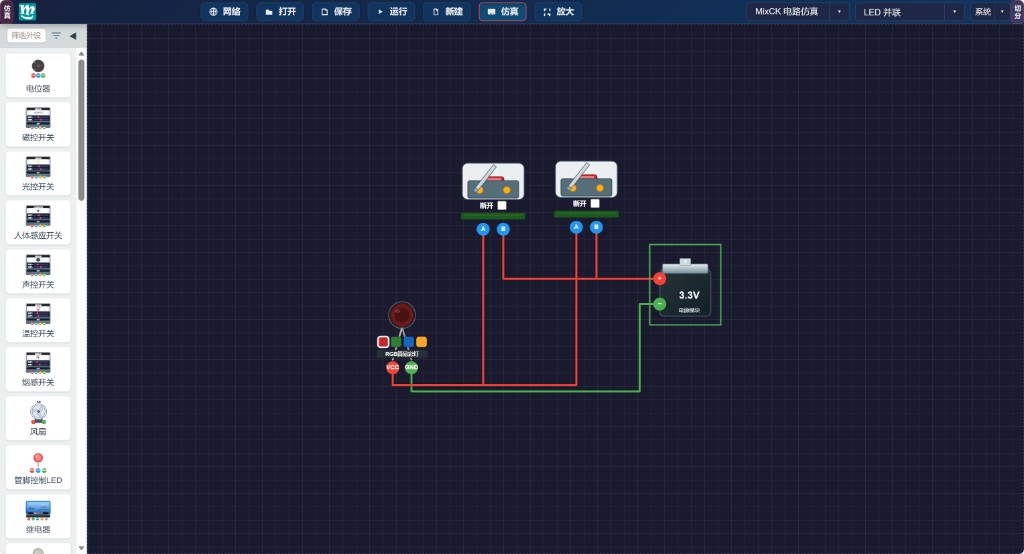The height and width of the screenshot is (554, 1024).
Task: Open the MixCK 电路仿真 dropdown
Action: (797, 12)
